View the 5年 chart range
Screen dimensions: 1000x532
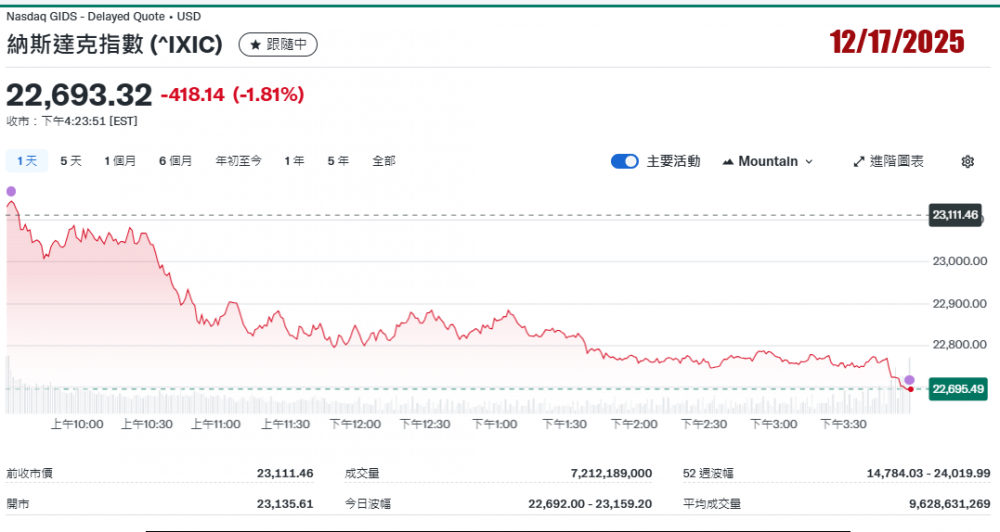[x=338, y=161]
